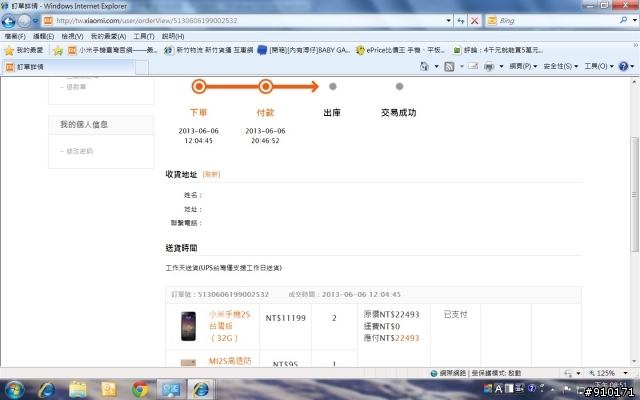This screenshot has height=400, width=640.
Task: Click the scrollbar up arrow
Action: (x=634, y=82)
